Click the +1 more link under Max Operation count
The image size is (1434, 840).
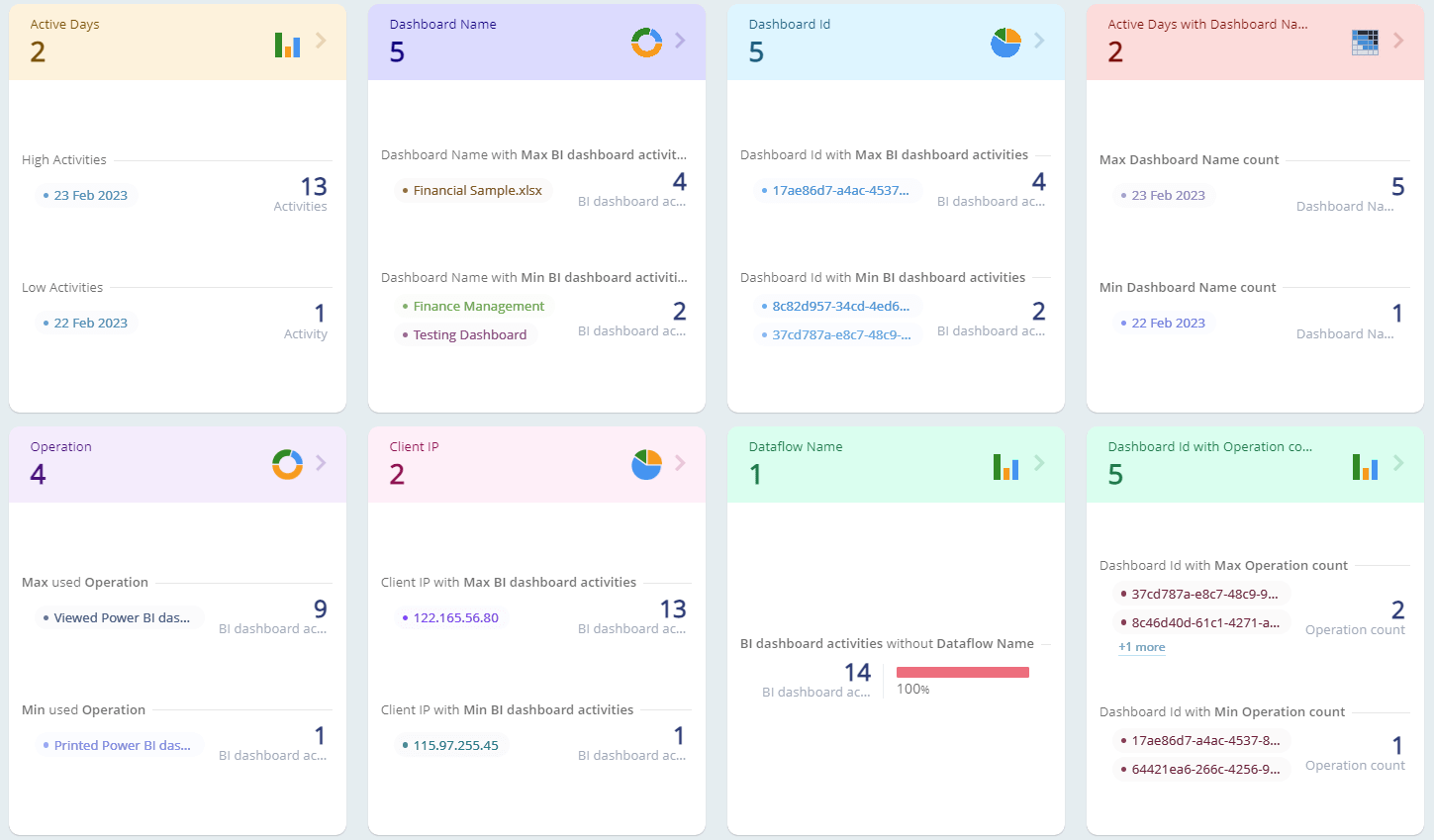pos(1141,647)
